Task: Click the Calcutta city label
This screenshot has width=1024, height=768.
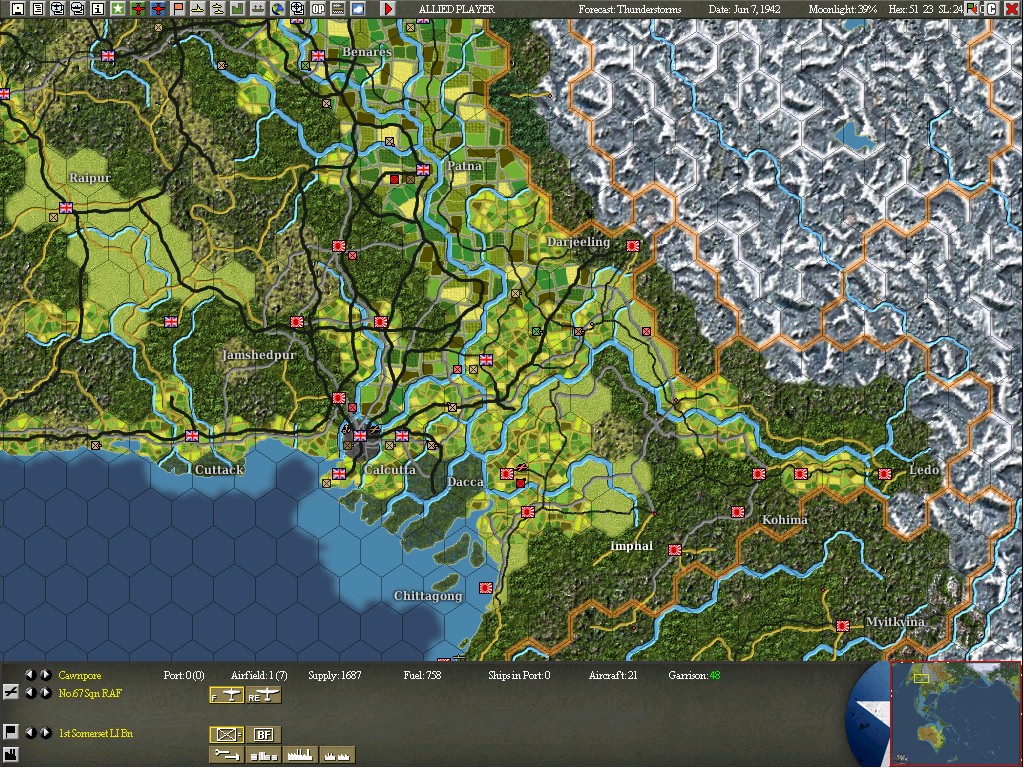Action: click(390, 470)
